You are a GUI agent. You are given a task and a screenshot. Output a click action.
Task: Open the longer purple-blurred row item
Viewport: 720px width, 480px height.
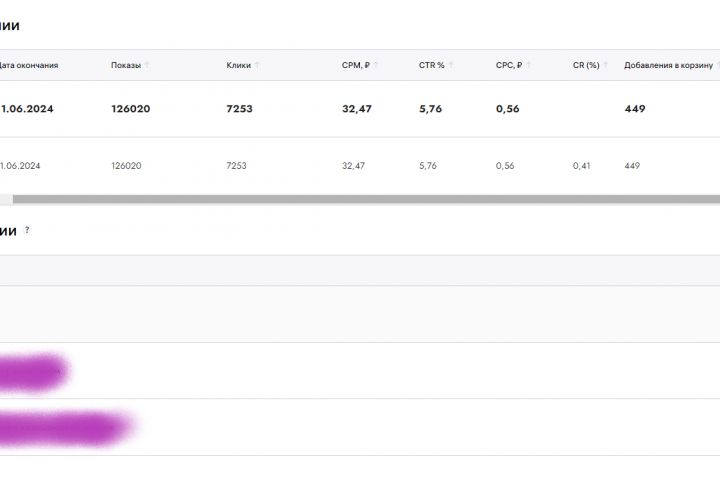[x=62, y=428]
